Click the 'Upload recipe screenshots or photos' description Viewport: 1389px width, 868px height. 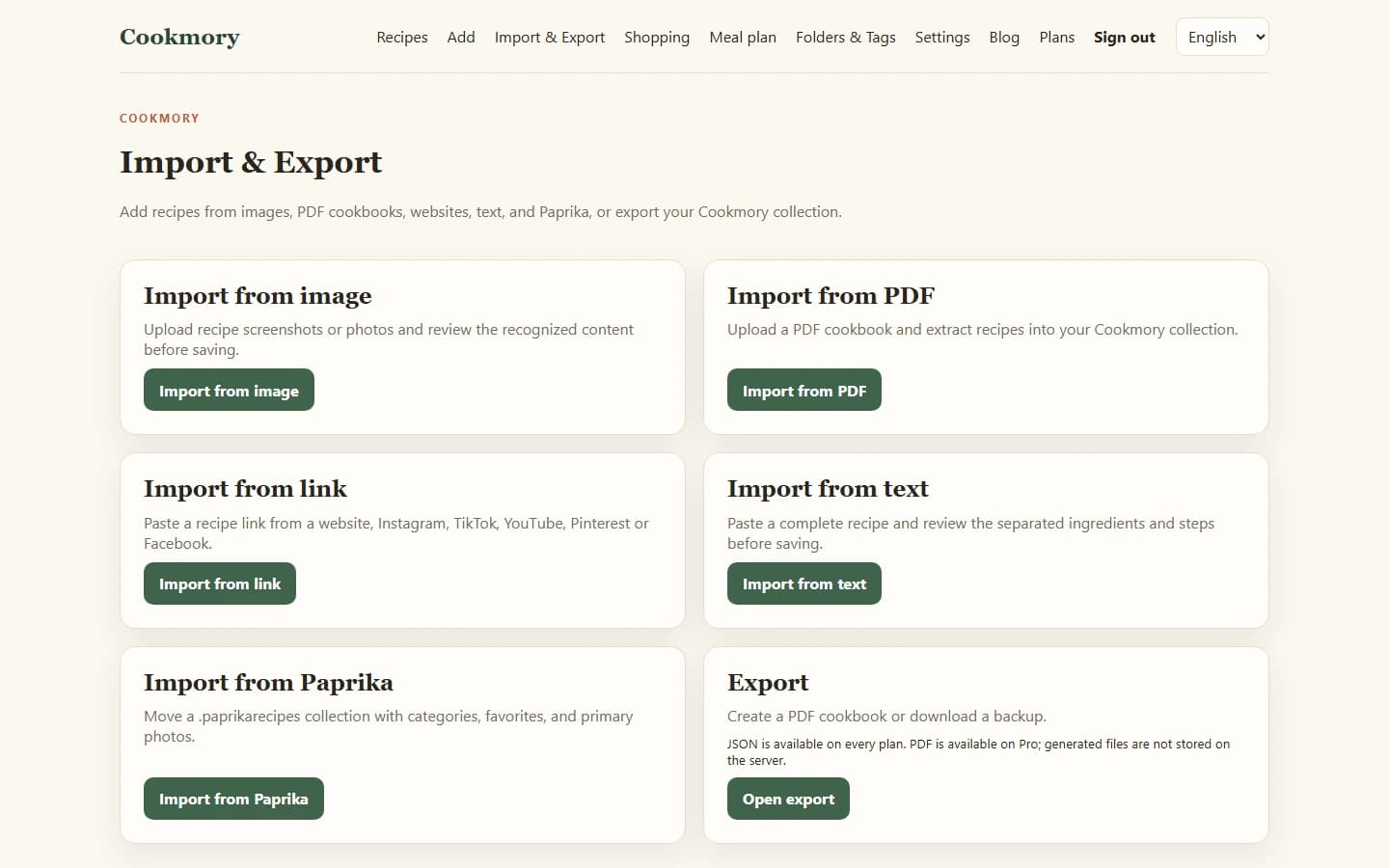389,339
